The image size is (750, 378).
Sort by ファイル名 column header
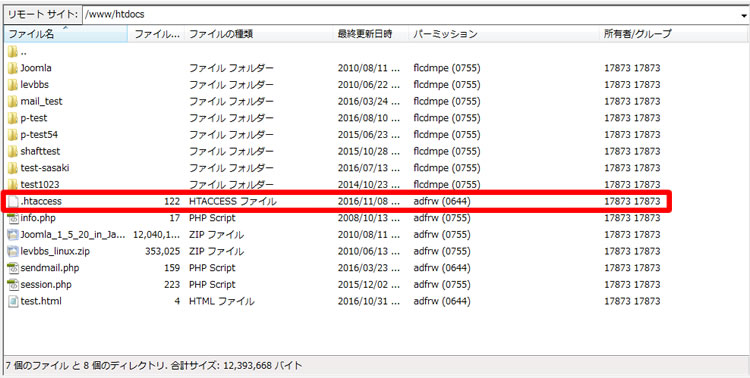pos(66,34)
